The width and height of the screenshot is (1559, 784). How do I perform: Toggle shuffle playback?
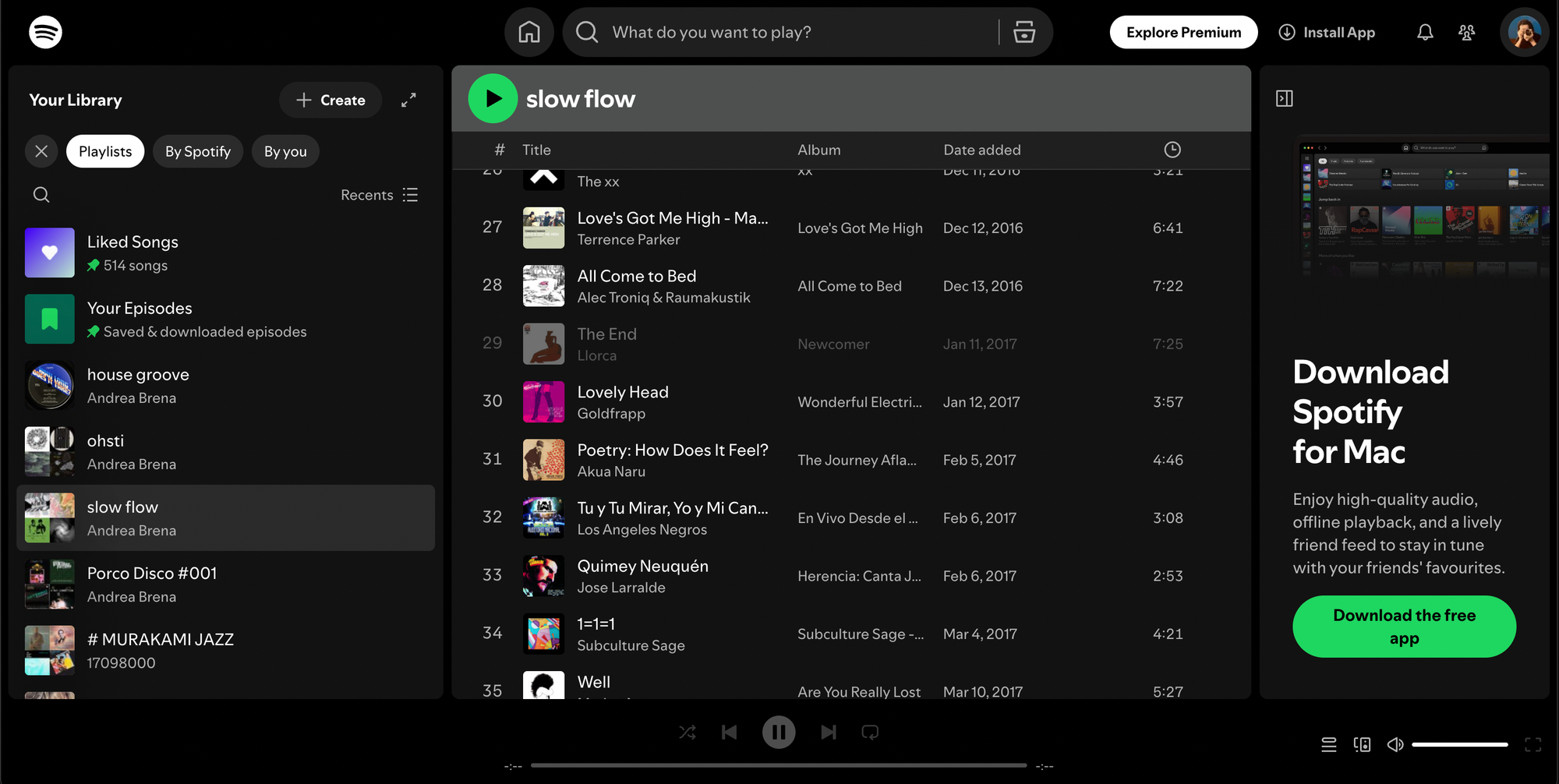[x=687, y=732]
